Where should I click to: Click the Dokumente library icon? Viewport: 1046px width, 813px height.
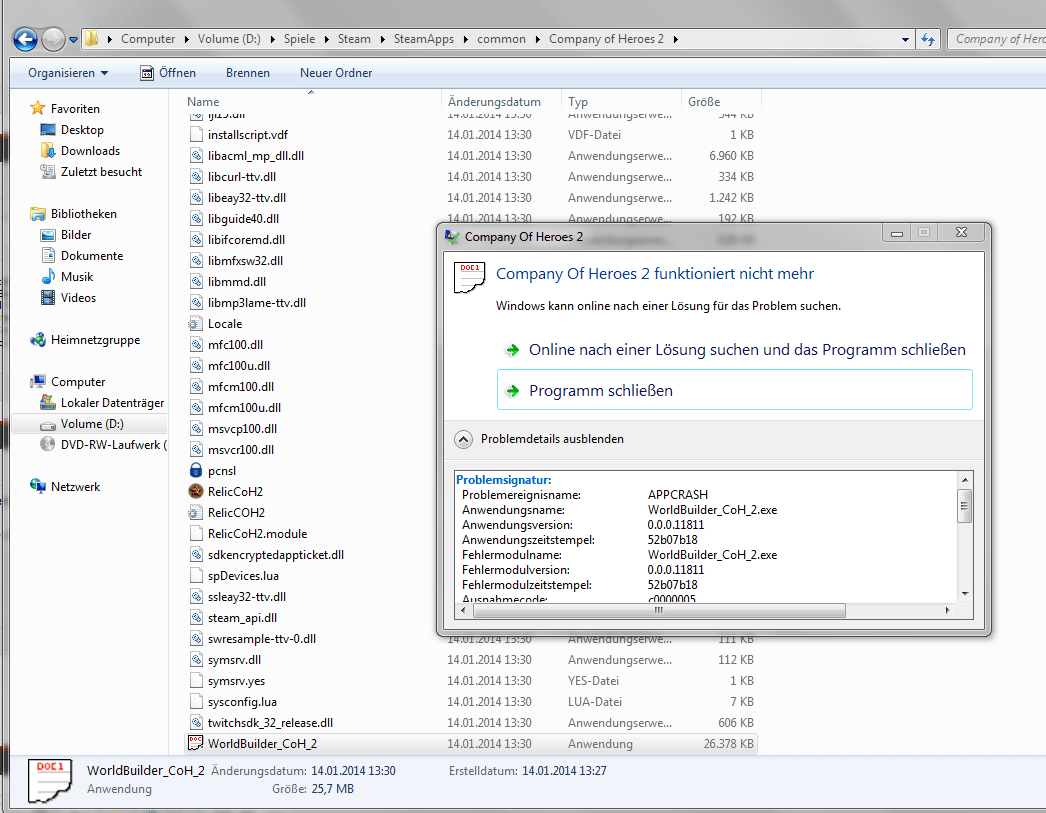click(47, 255)
